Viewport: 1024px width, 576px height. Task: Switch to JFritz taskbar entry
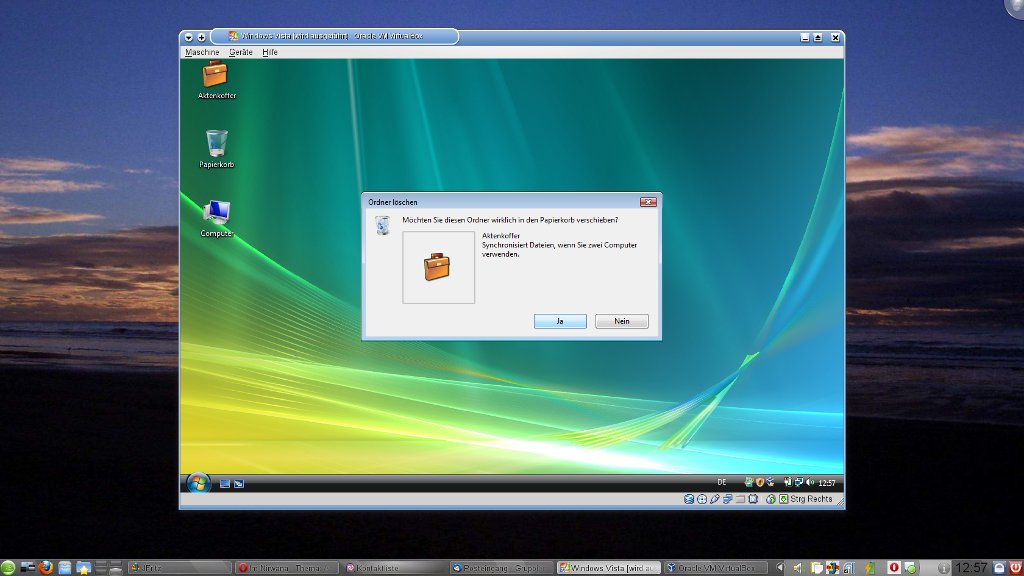click(x=180, y=568)
